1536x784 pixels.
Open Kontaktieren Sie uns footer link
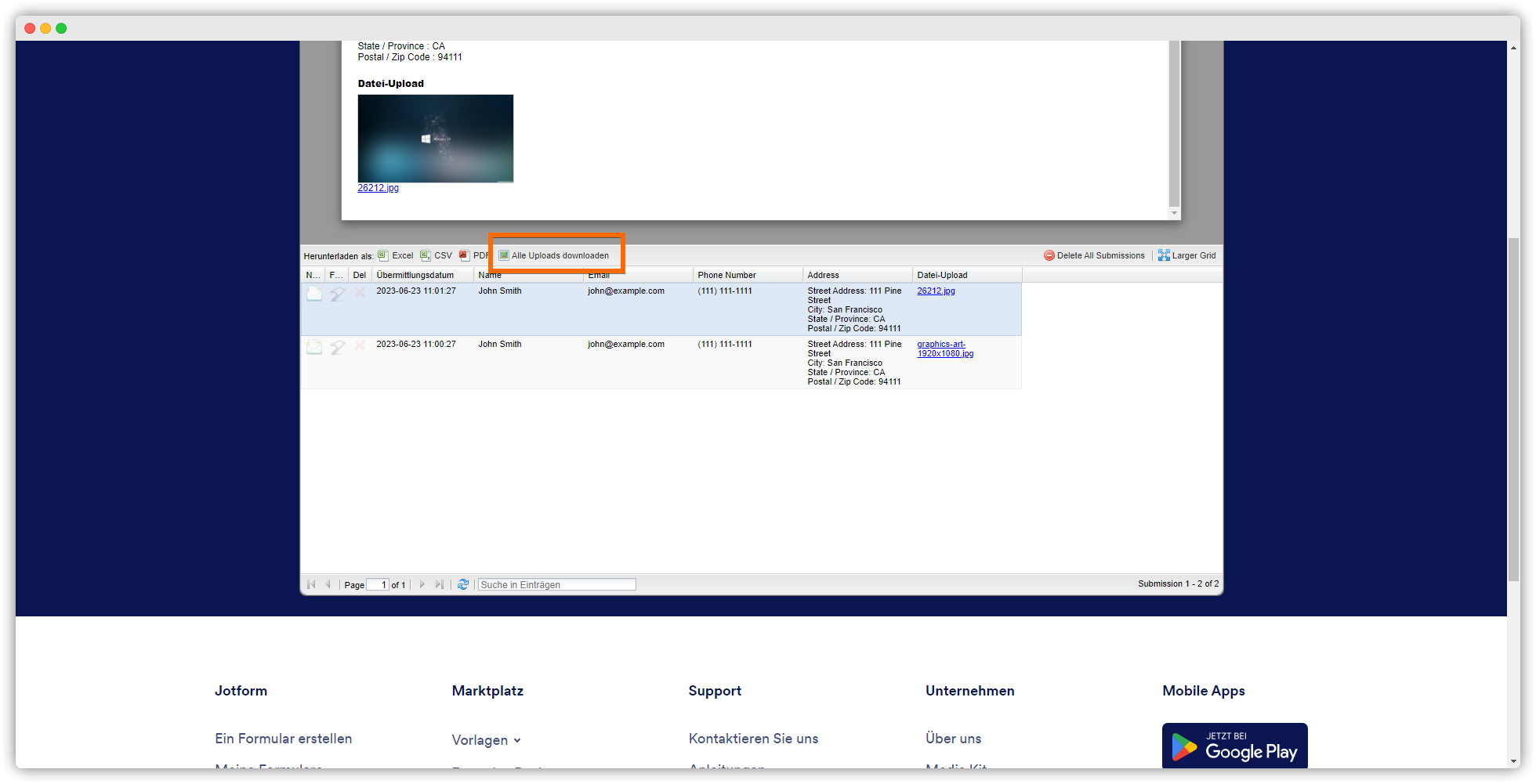click(753, 739)
